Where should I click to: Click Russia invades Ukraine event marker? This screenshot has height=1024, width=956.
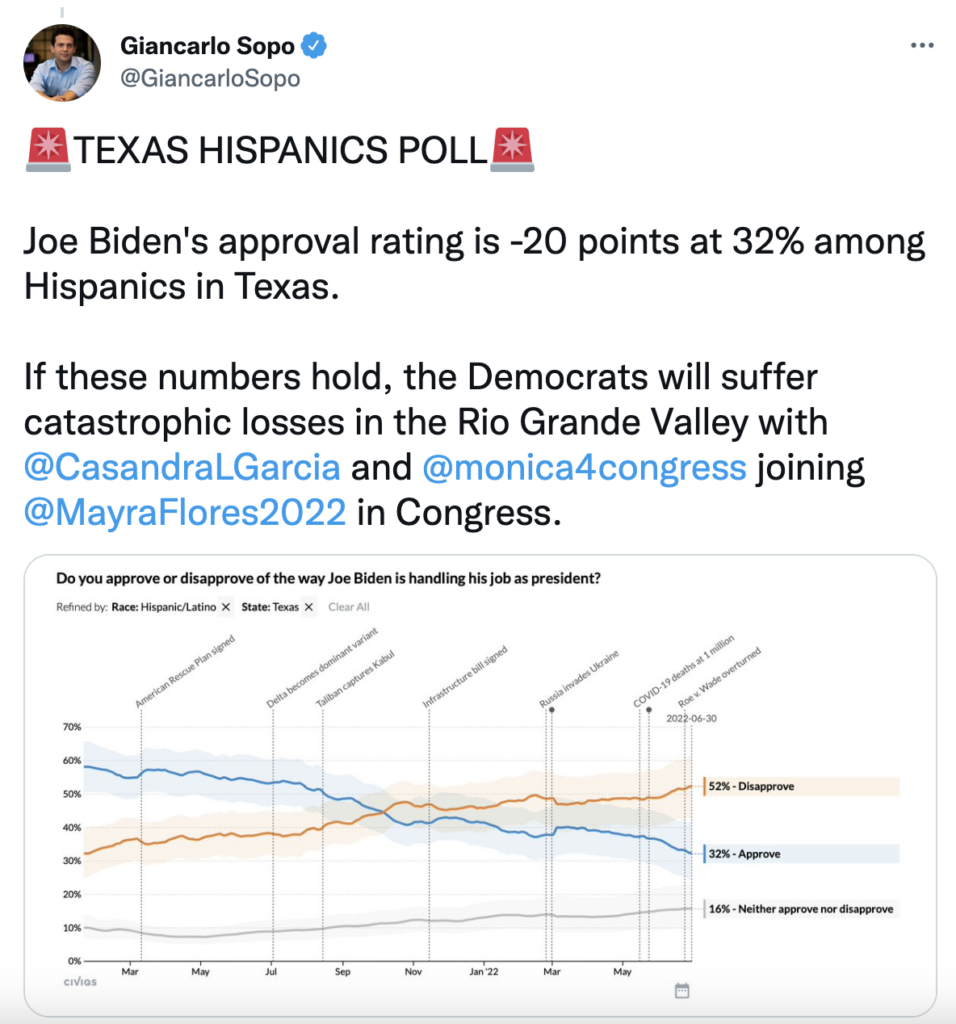pos(551,709)
